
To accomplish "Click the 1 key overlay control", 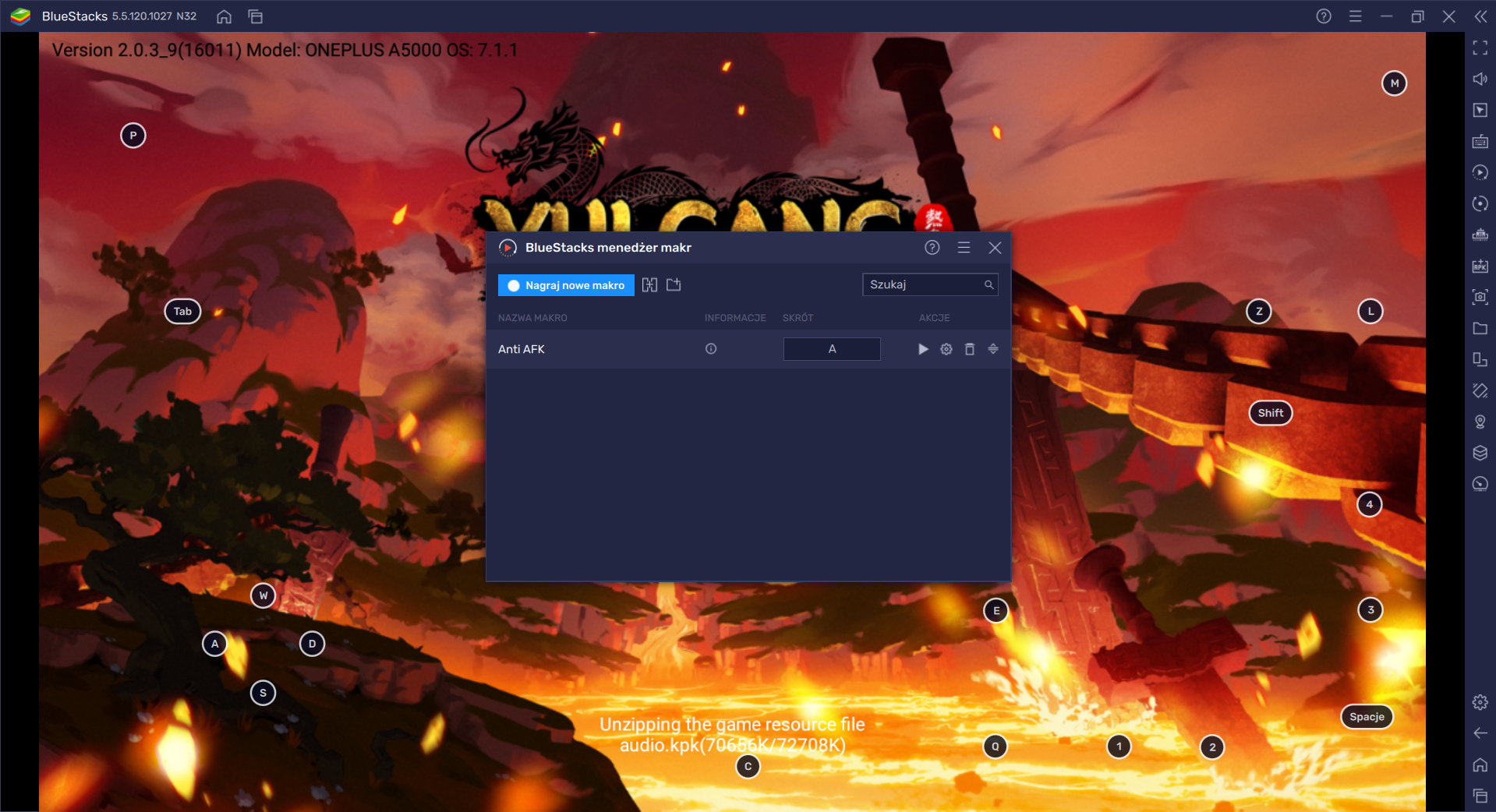I will 1119,747.
